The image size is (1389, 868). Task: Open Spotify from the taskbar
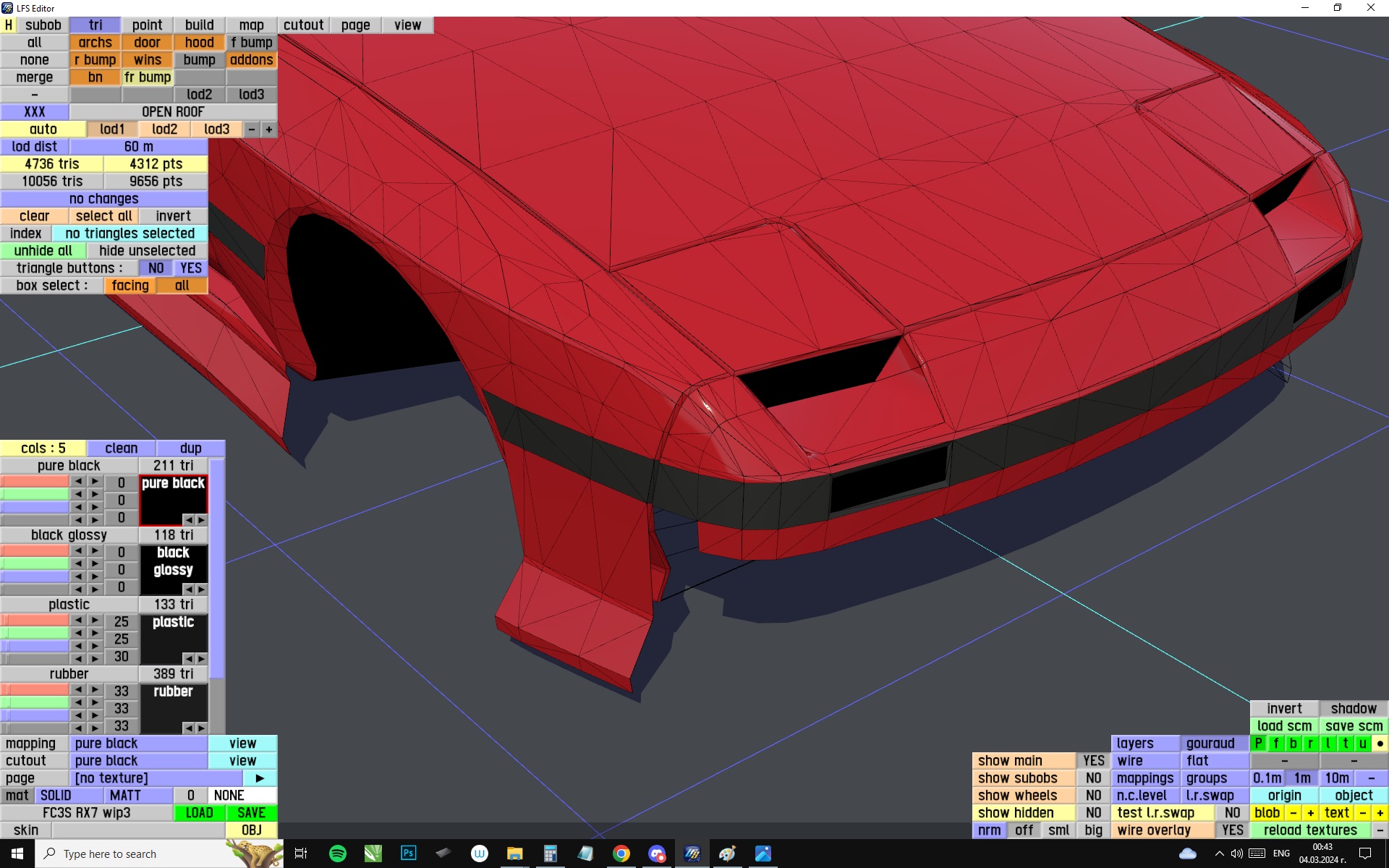(x=337, y=854)
